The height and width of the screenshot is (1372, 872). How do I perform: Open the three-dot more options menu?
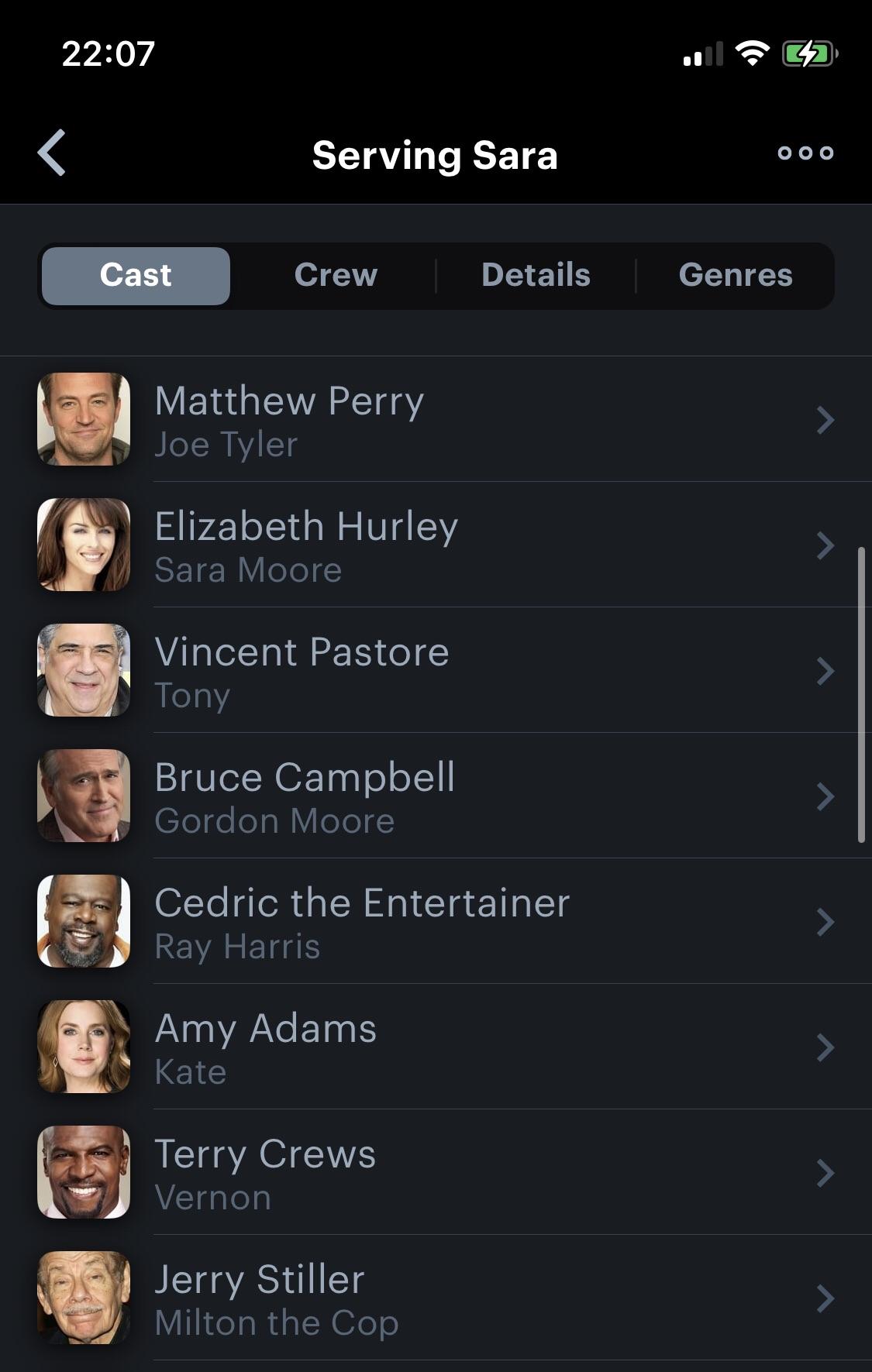click(x=805, y=153)
